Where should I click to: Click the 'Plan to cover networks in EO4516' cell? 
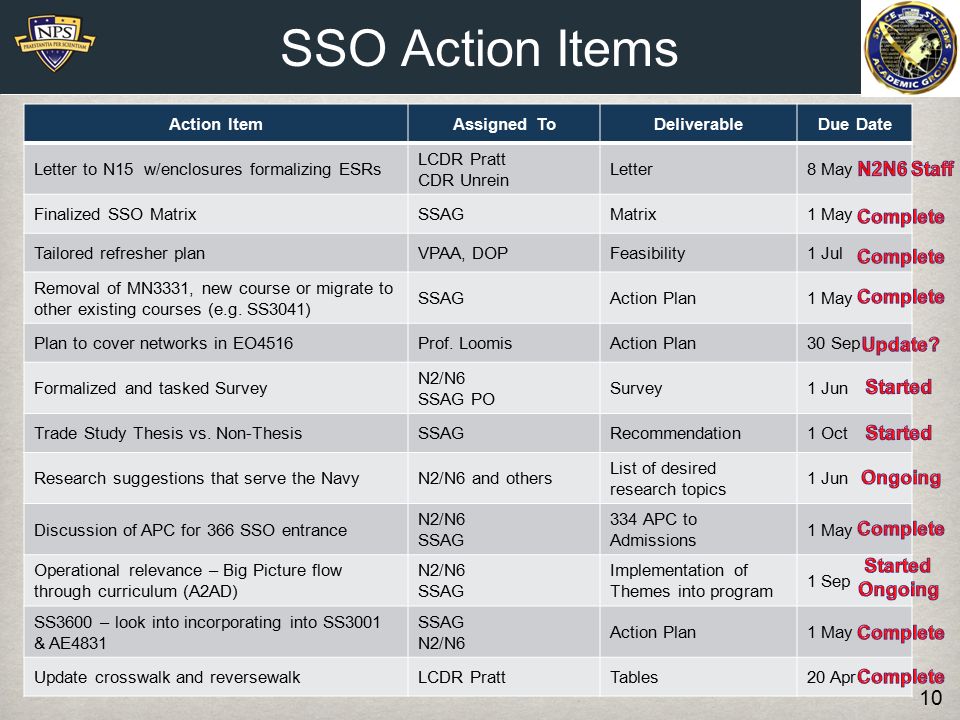click(x=216, y=343)
